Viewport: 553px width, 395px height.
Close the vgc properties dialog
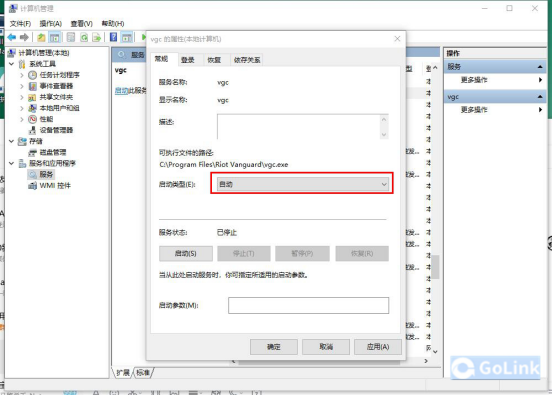tap(397, 39)
